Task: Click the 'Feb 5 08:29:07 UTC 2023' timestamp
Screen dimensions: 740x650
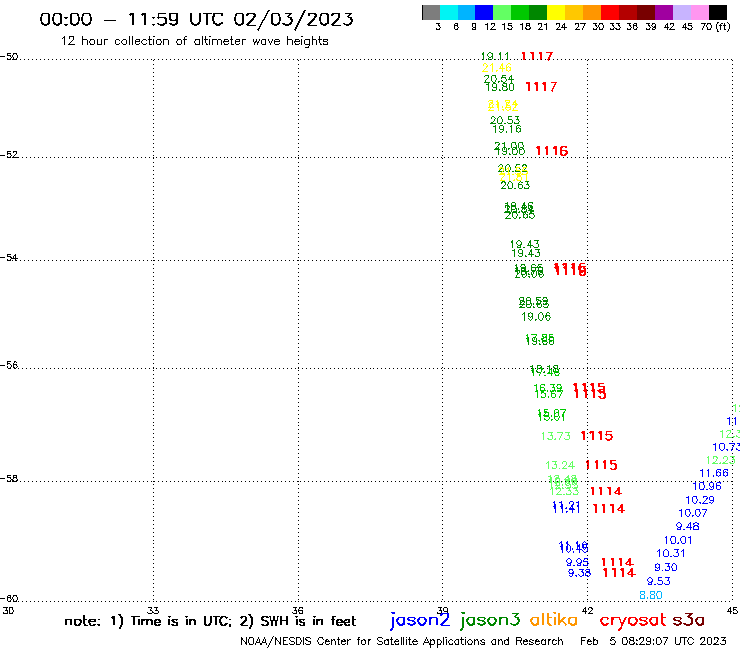Action: [653, 641]
